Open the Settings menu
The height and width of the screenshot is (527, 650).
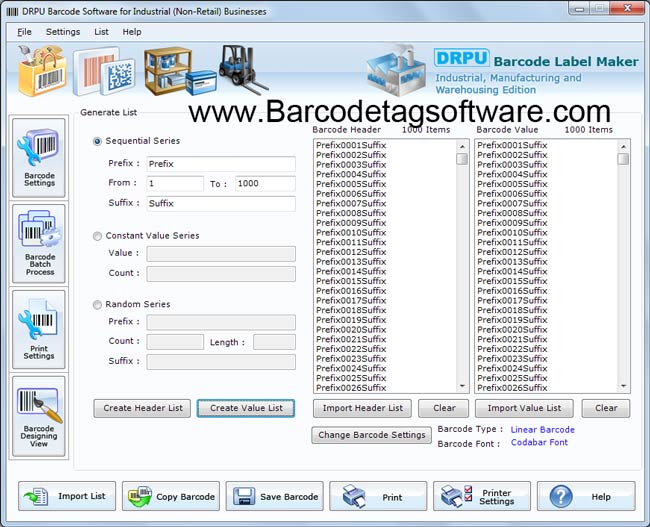[63, 32]
